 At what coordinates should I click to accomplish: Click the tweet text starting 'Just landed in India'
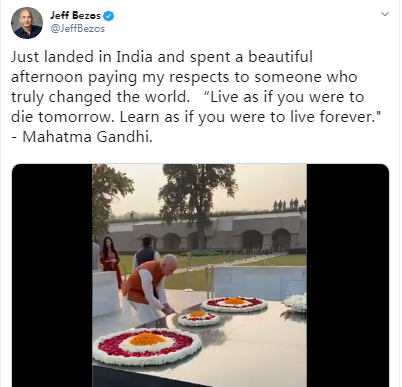click(x=196, y=97)
